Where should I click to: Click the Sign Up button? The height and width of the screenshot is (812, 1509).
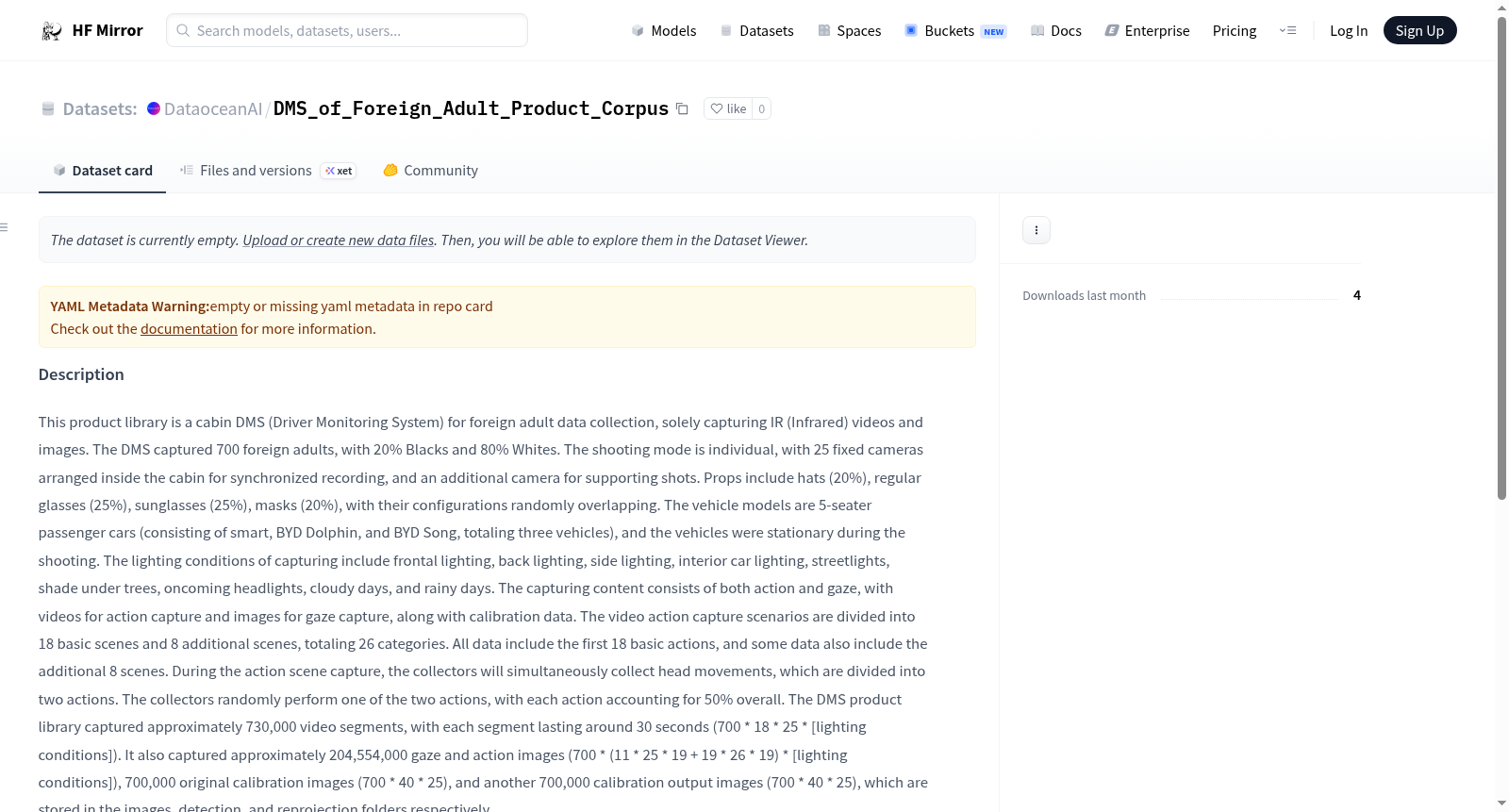1419,30
